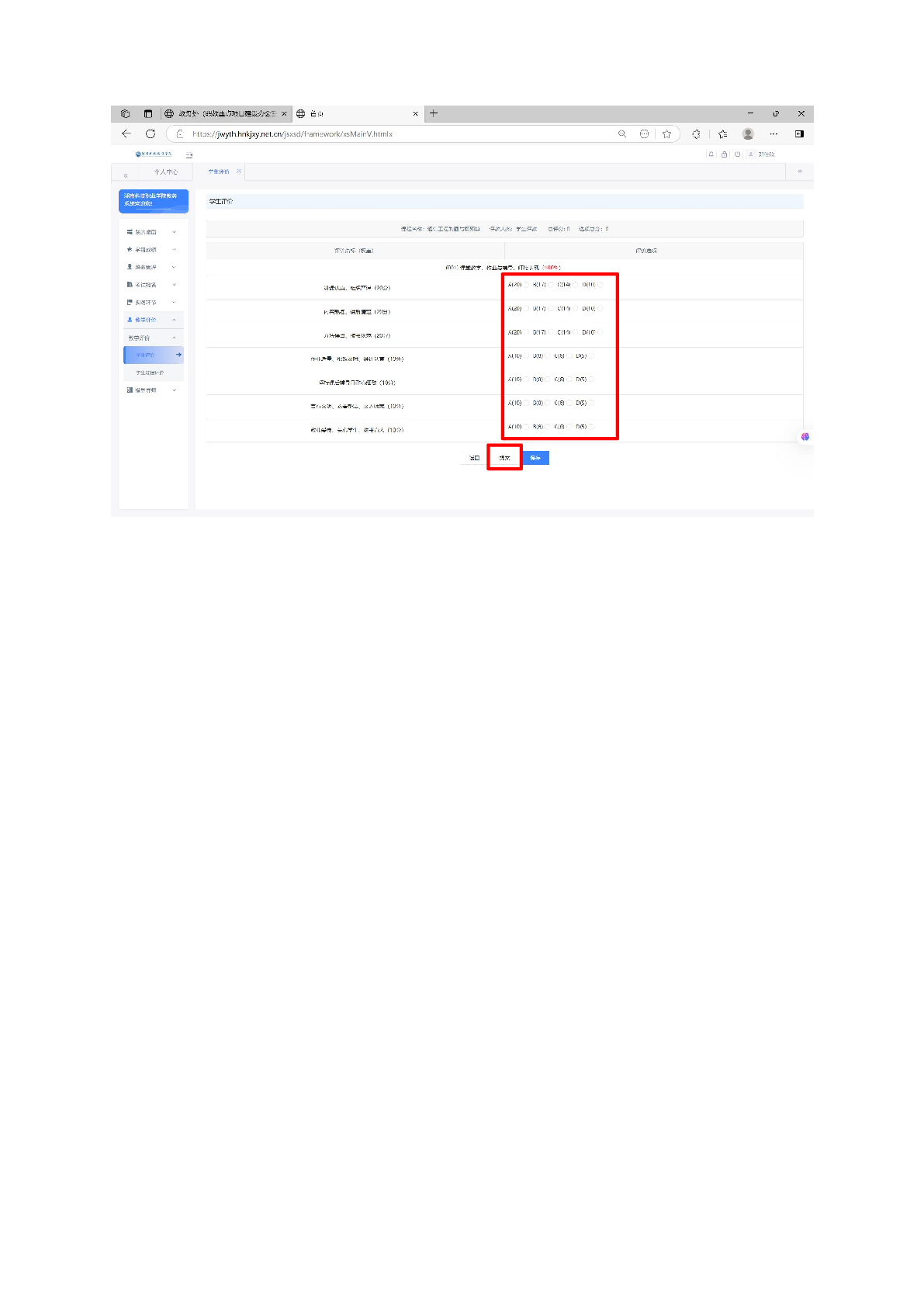Click the blue 保存 save button

[x=535, y=458]
